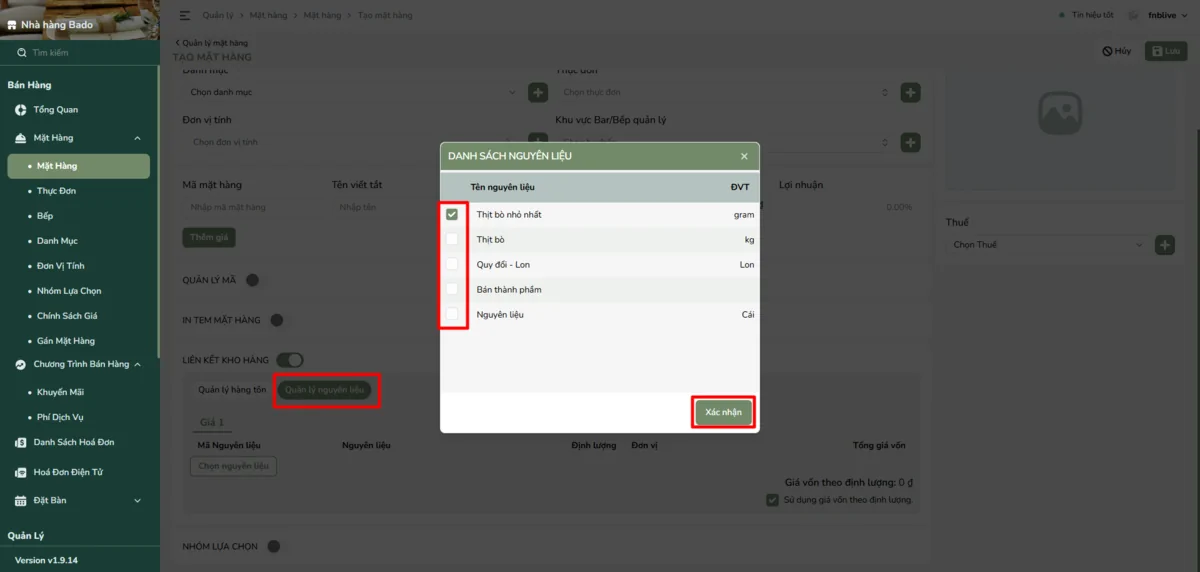Screen dimensions: 1200x572
Task: Select the Giá 1 tab
Action: pyautogui.click(x=211, y=423)
